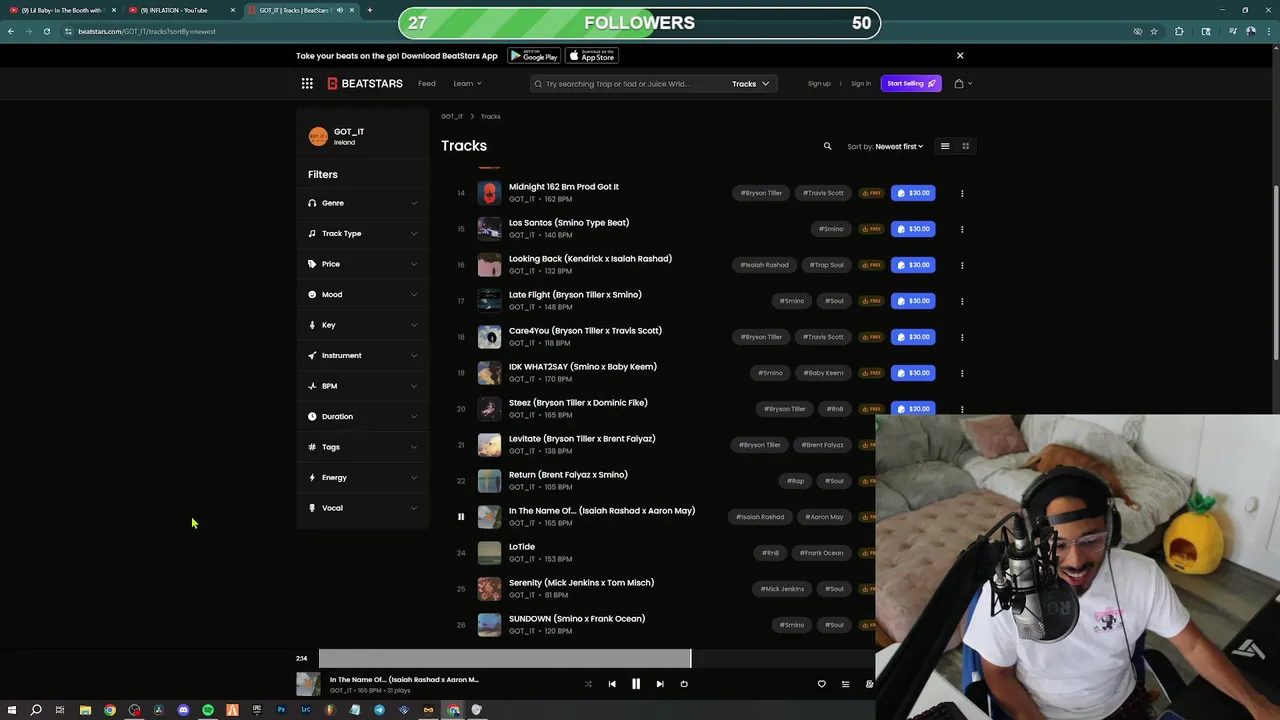
Task: Open more options for Care4You track
Action: point(962,337)
